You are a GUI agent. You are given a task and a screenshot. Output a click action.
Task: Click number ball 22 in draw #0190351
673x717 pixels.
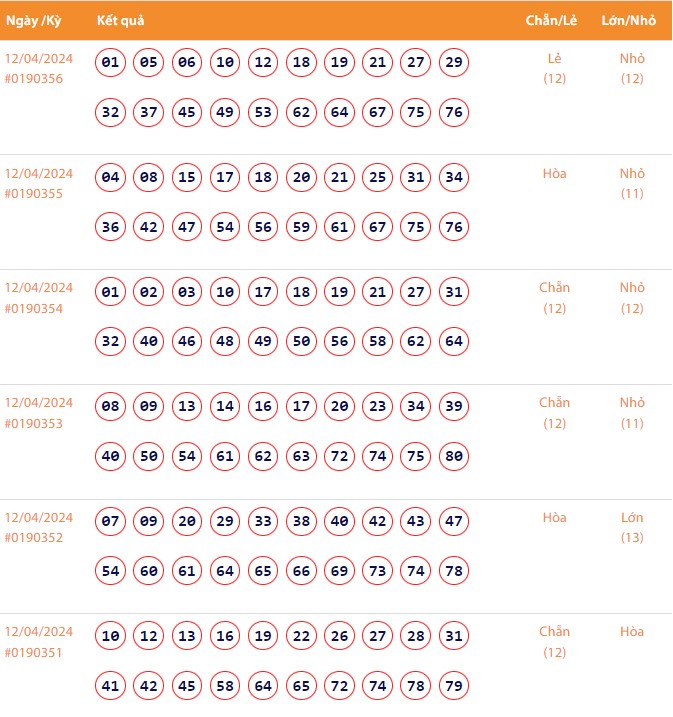point(302,636)
